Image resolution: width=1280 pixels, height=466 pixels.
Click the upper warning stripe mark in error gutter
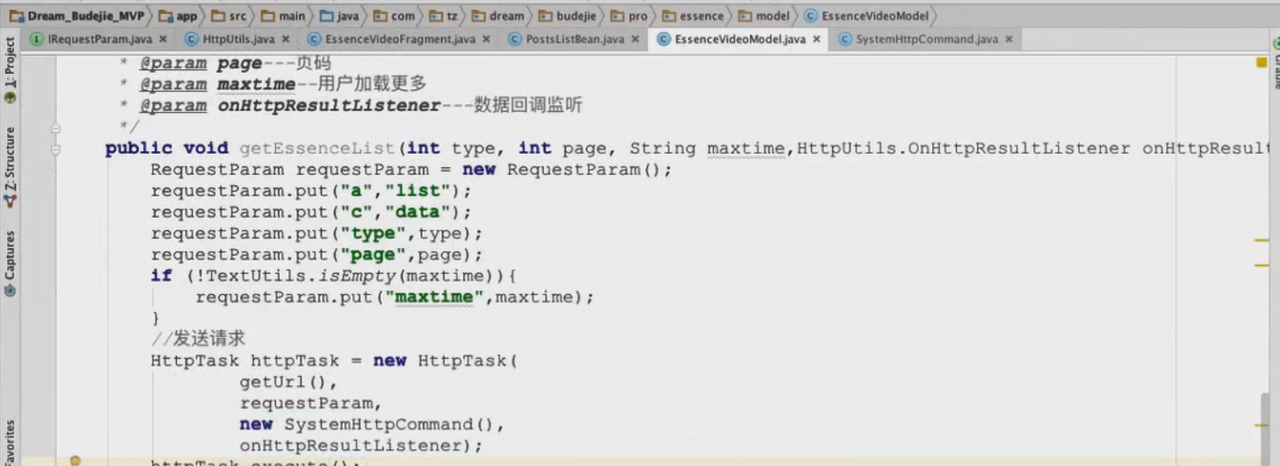pyautogui.click(x=1262, y=240)
